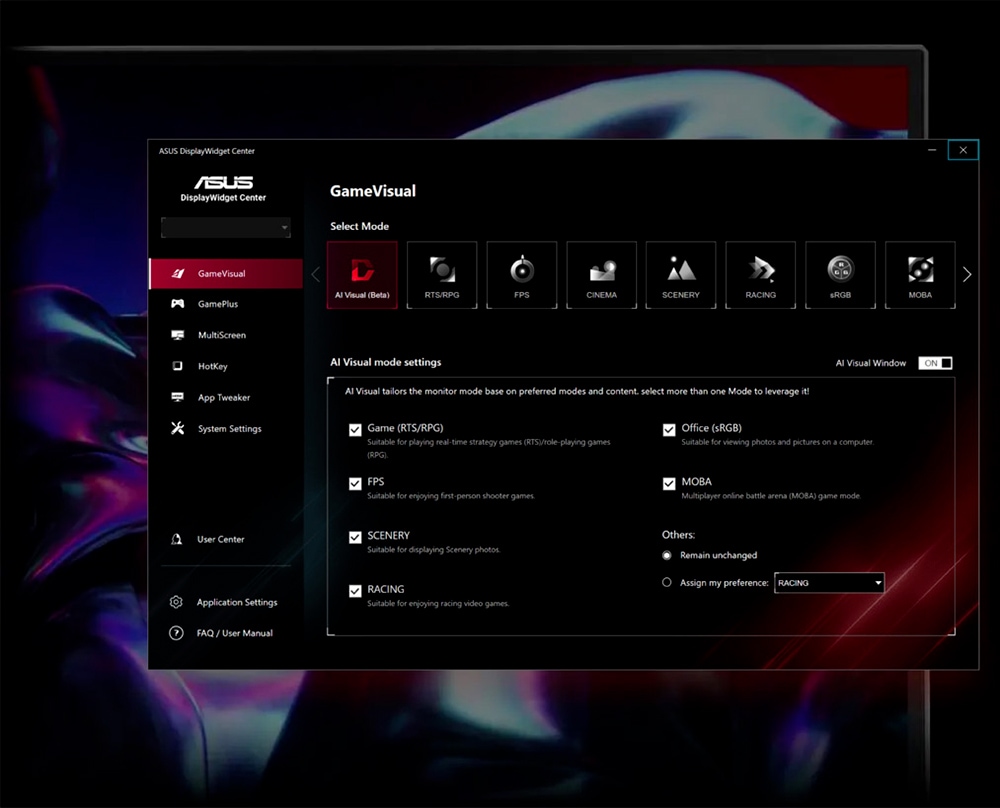Click the 'Select Mode' label

click(x=359, y=226)
